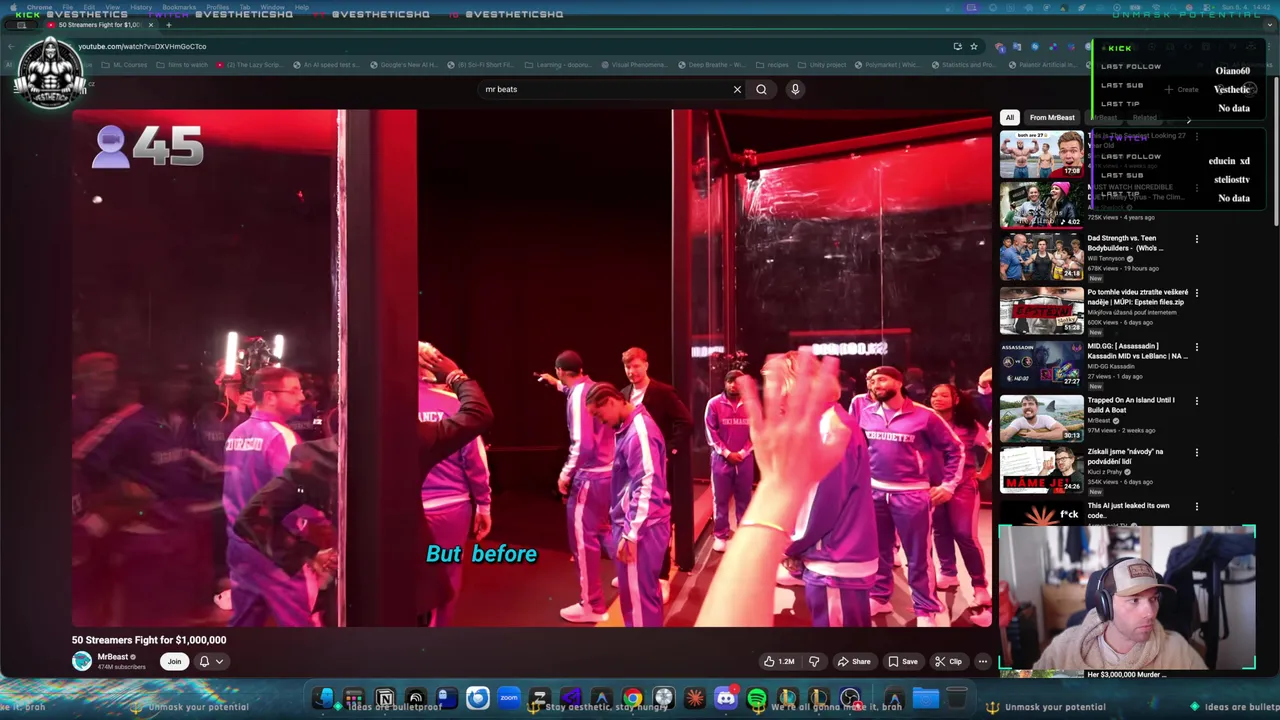Open Google Chrome from the dock
1280x720 pixels.
(633, 698)
